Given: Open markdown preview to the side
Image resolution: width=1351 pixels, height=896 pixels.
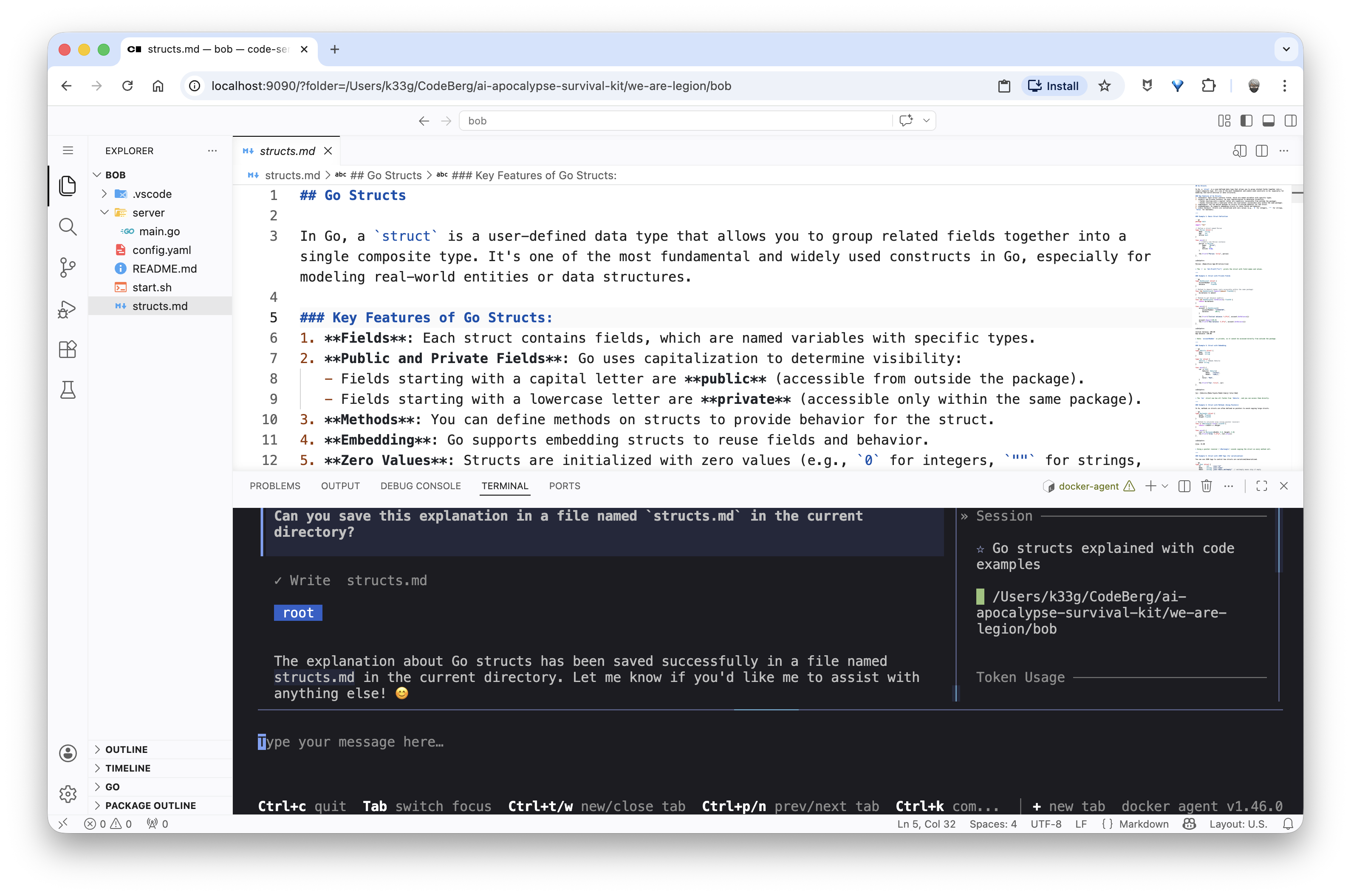Looking at the screenshot, I should 1239,151.
